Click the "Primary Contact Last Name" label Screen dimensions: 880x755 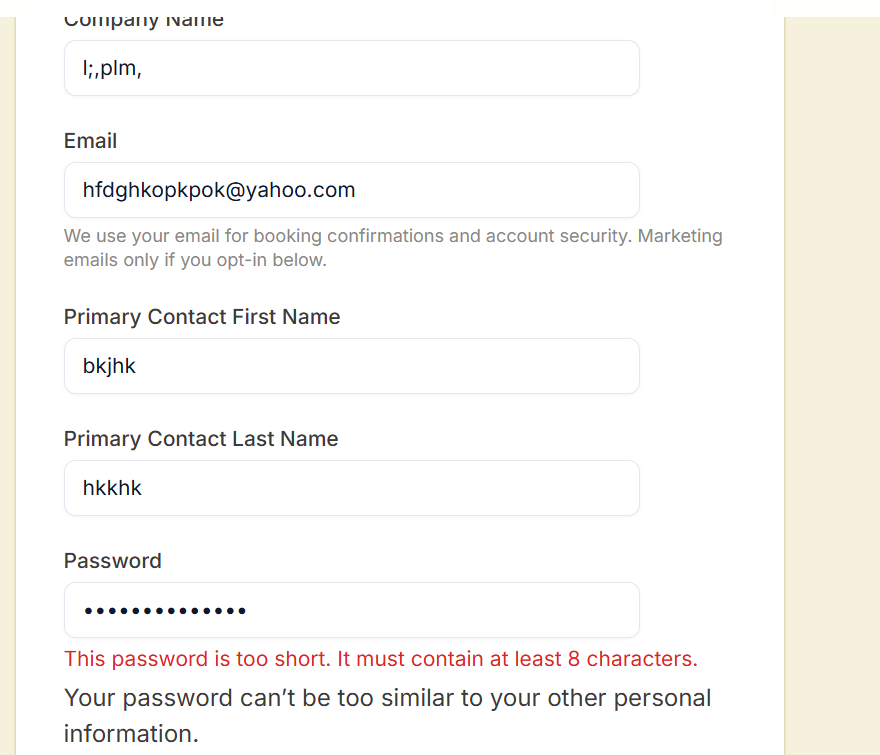pos(201,439)
